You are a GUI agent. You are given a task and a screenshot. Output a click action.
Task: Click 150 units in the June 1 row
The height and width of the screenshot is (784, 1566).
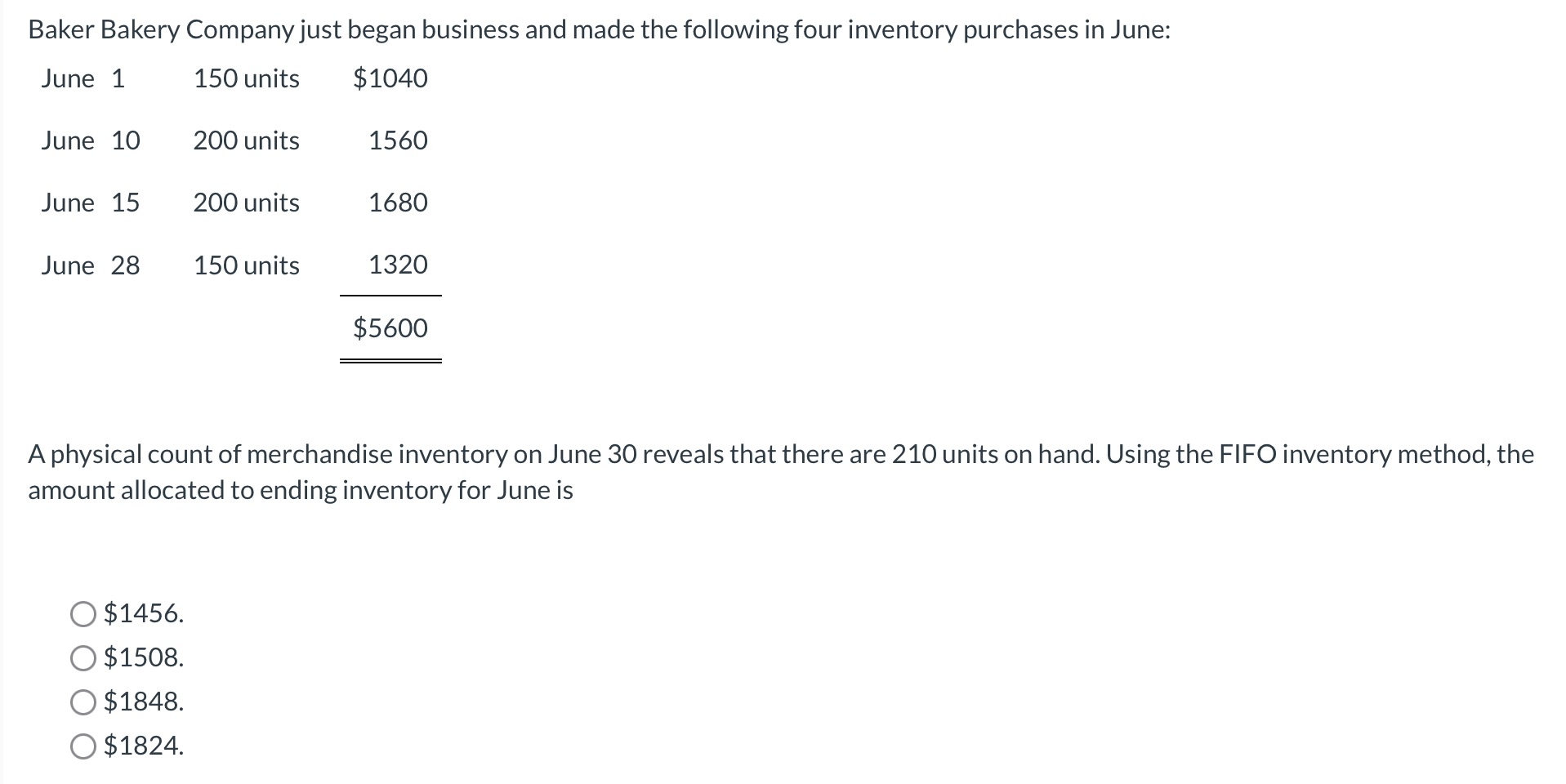pyautogui.click(x=246, y=78)
